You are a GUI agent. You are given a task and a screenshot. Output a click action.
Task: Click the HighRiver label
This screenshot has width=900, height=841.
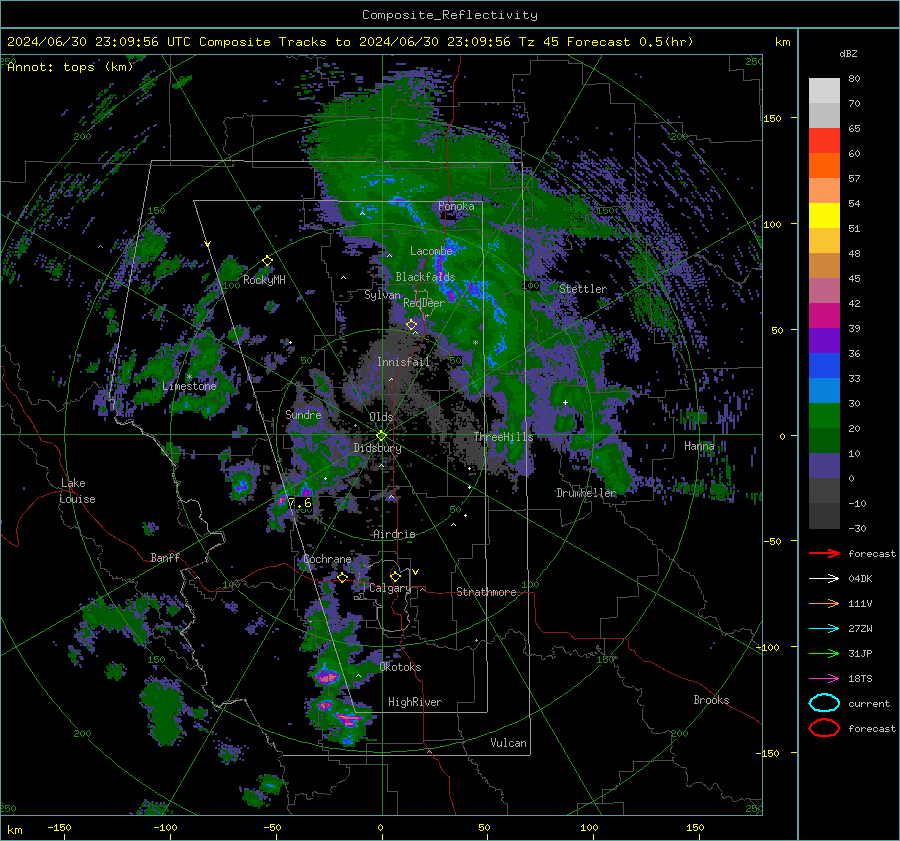click(x=415, y=702)
